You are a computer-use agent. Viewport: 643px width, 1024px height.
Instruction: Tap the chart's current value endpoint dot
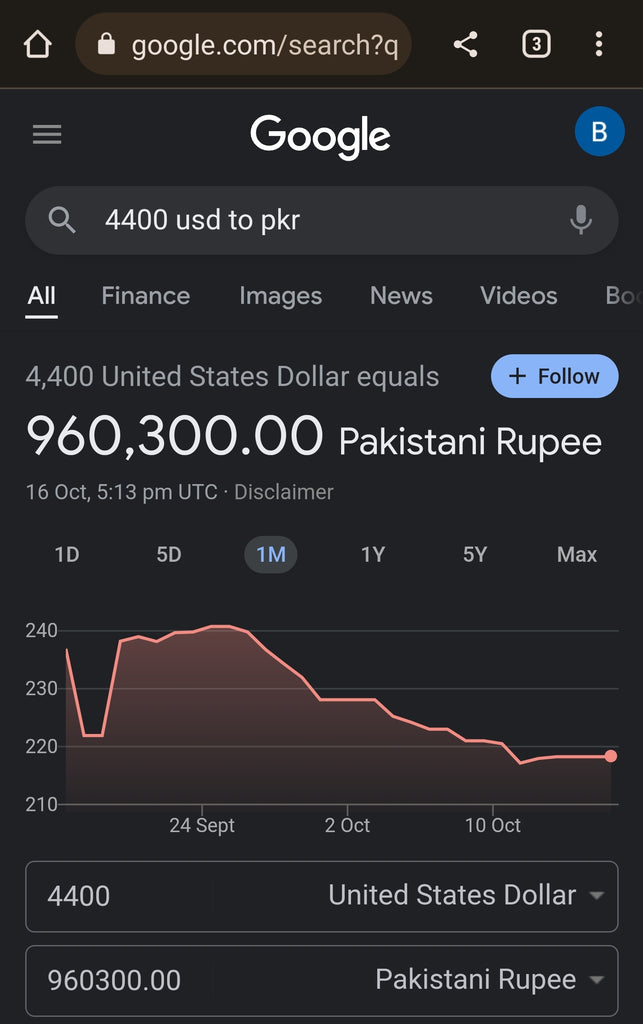610,756
